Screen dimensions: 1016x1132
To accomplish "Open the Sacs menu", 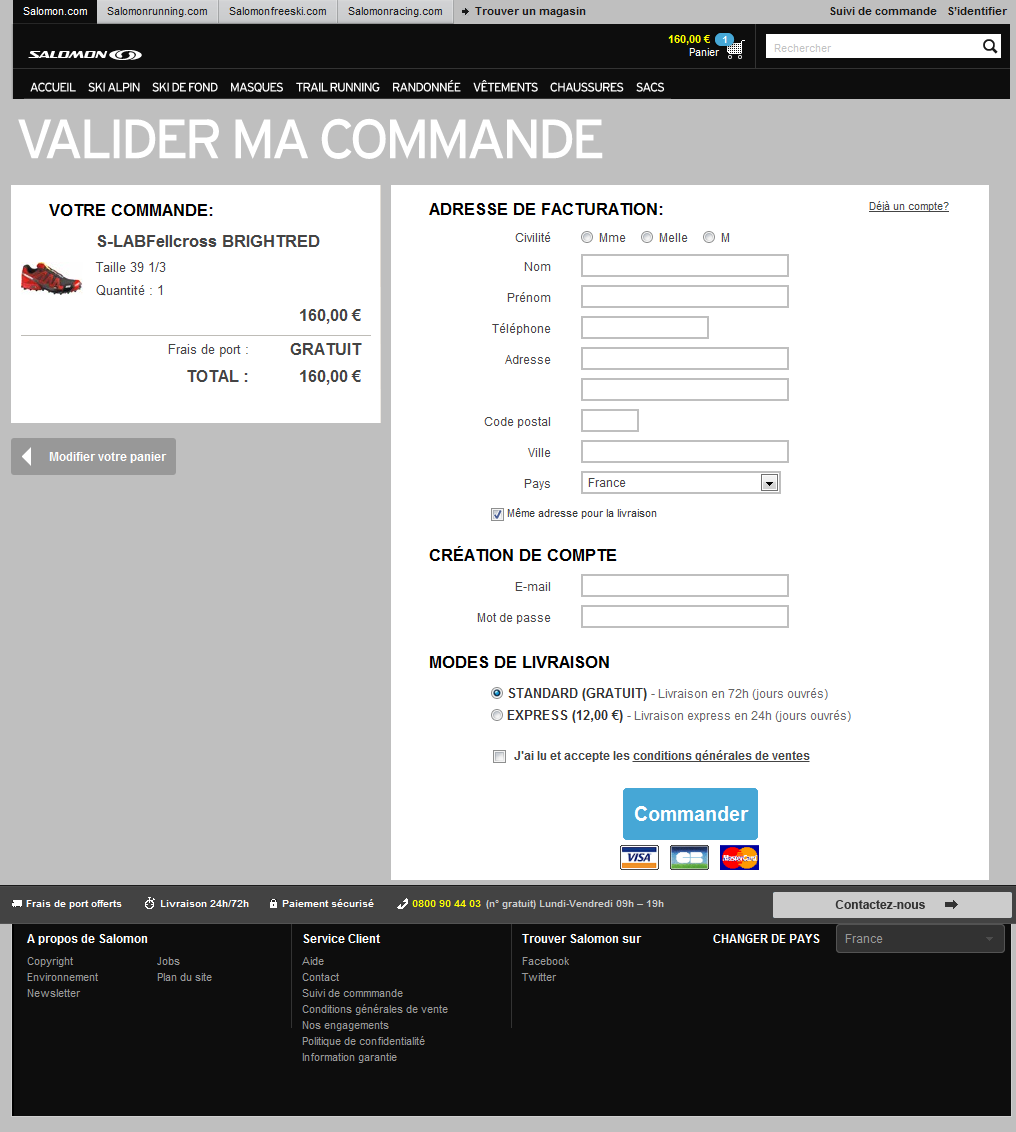I will pyautogui.click(x=650, y=87).
